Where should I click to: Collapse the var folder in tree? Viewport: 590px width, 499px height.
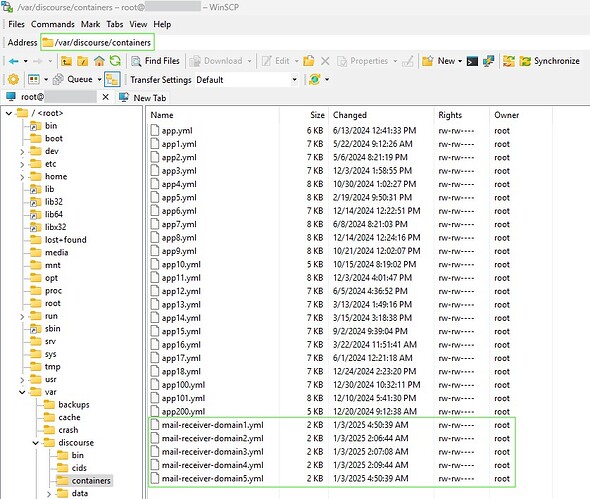pyautogui.click(x=22, y=393)
